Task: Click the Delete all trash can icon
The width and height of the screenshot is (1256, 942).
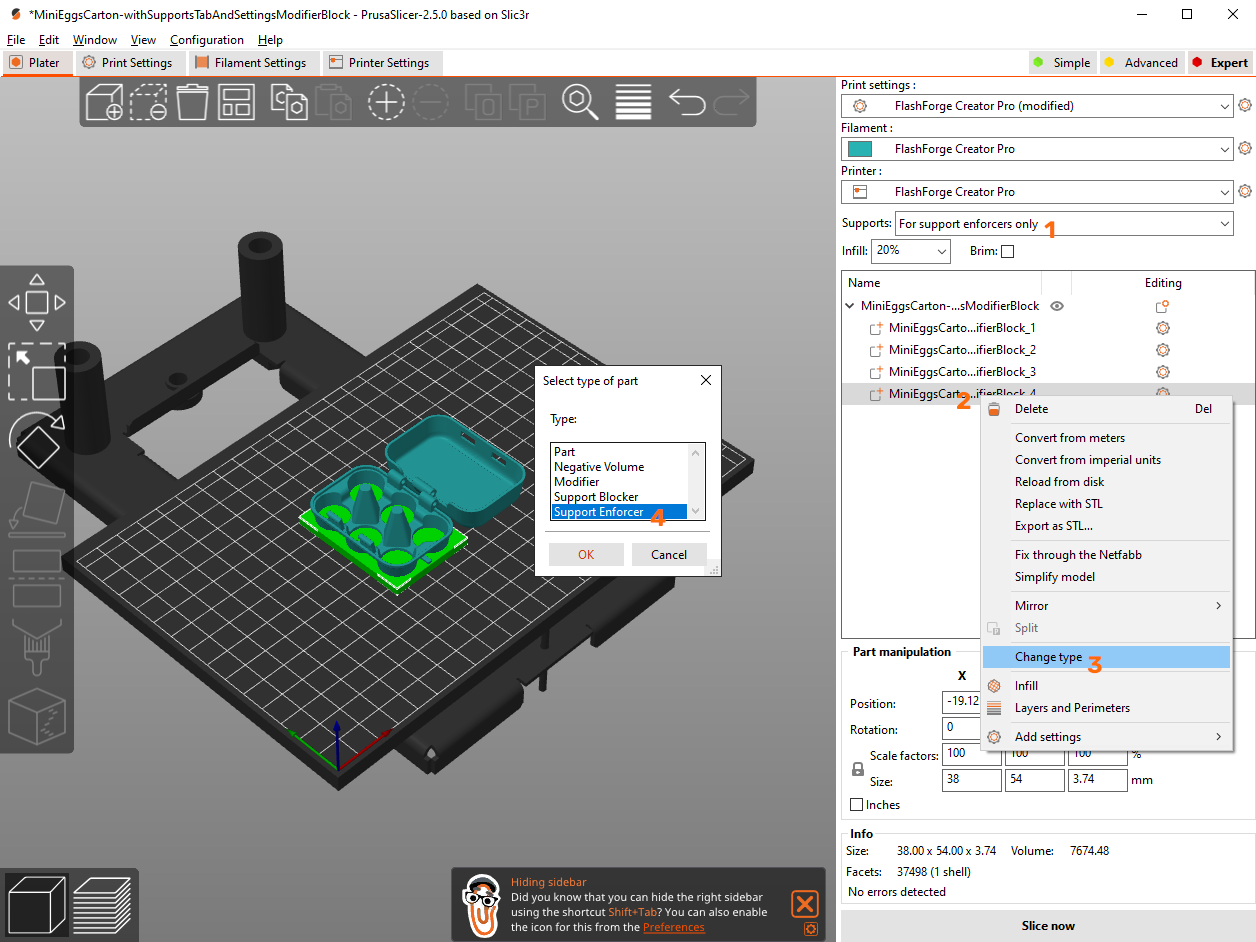Action: (x=192, y=102)
